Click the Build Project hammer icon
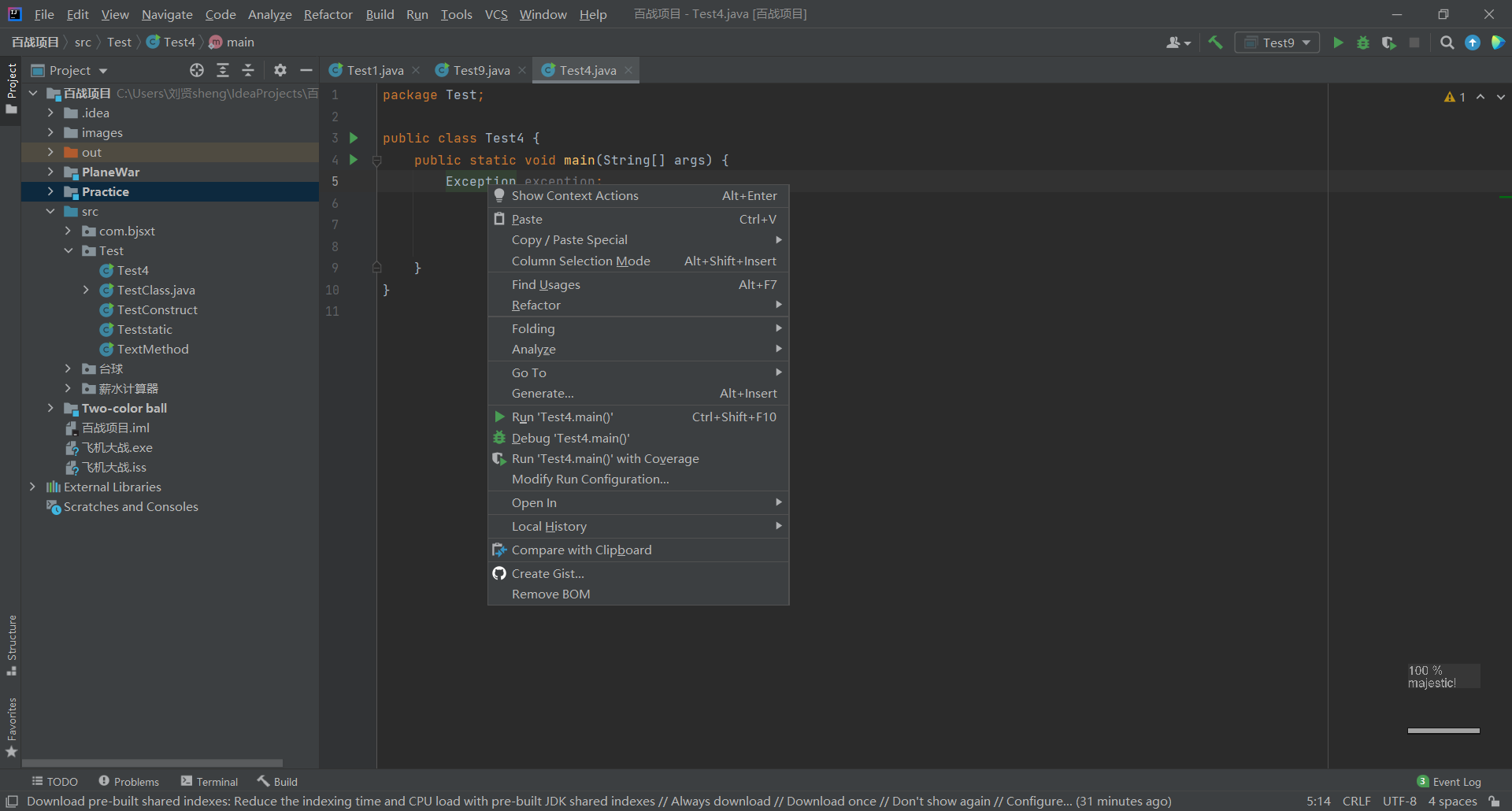1512x811 pixels. pyautogui.click(x=1215, y=43)
